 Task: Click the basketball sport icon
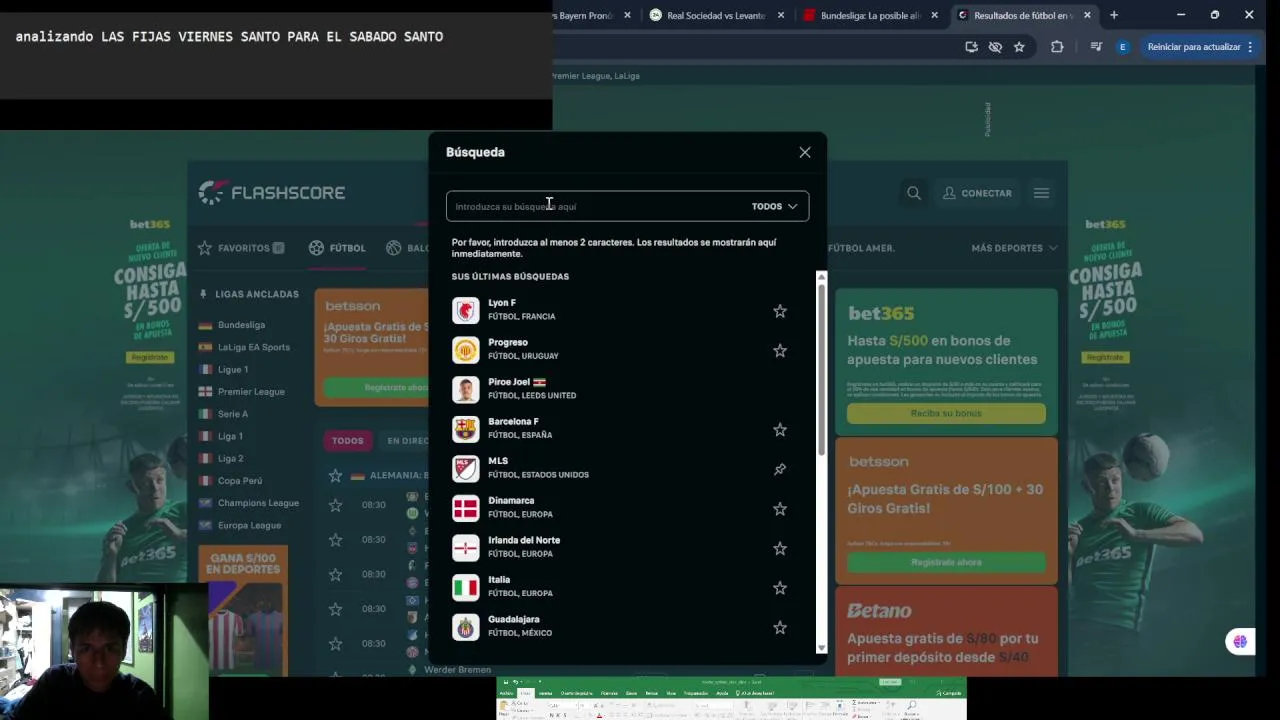click(x=393, y=248)
